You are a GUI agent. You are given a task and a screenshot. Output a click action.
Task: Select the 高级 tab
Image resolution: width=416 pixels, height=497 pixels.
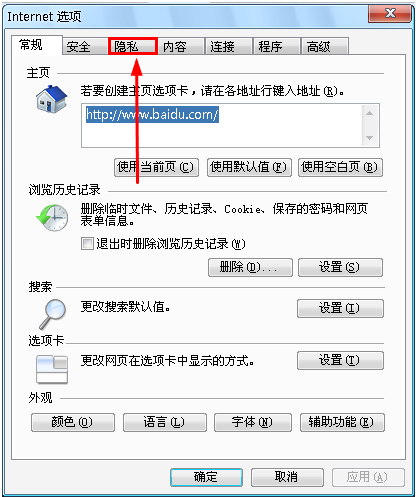click(325, 46)
